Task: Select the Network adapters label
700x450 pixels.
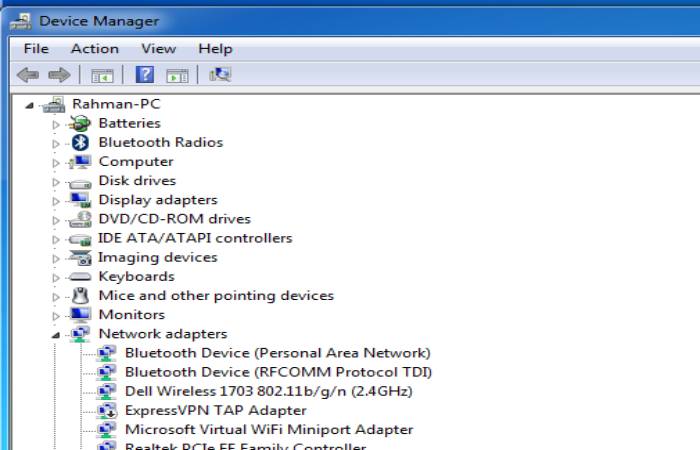Action: pos(163,334)
